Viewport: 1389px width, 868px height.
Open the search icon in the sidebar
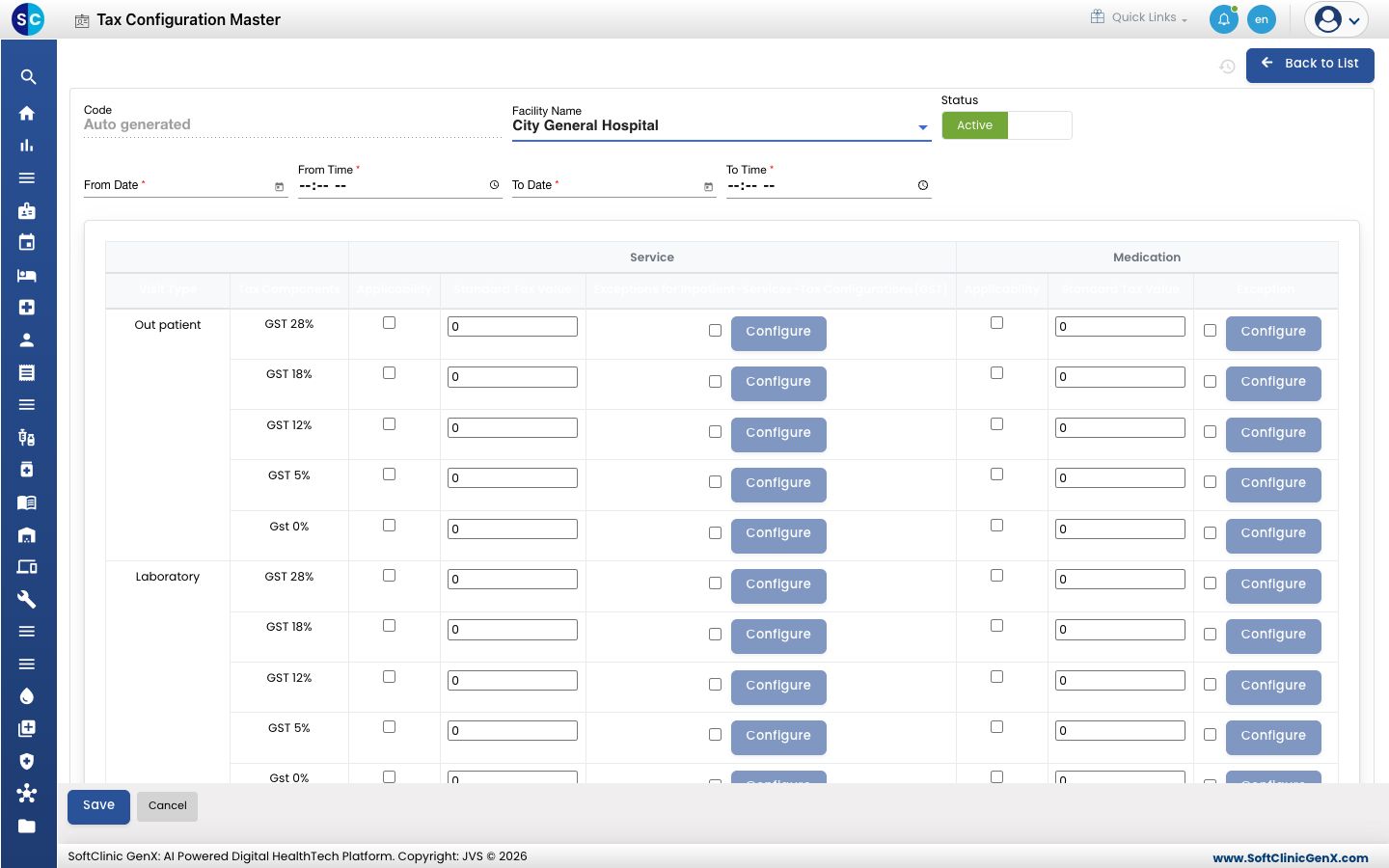tap(28, 77)
